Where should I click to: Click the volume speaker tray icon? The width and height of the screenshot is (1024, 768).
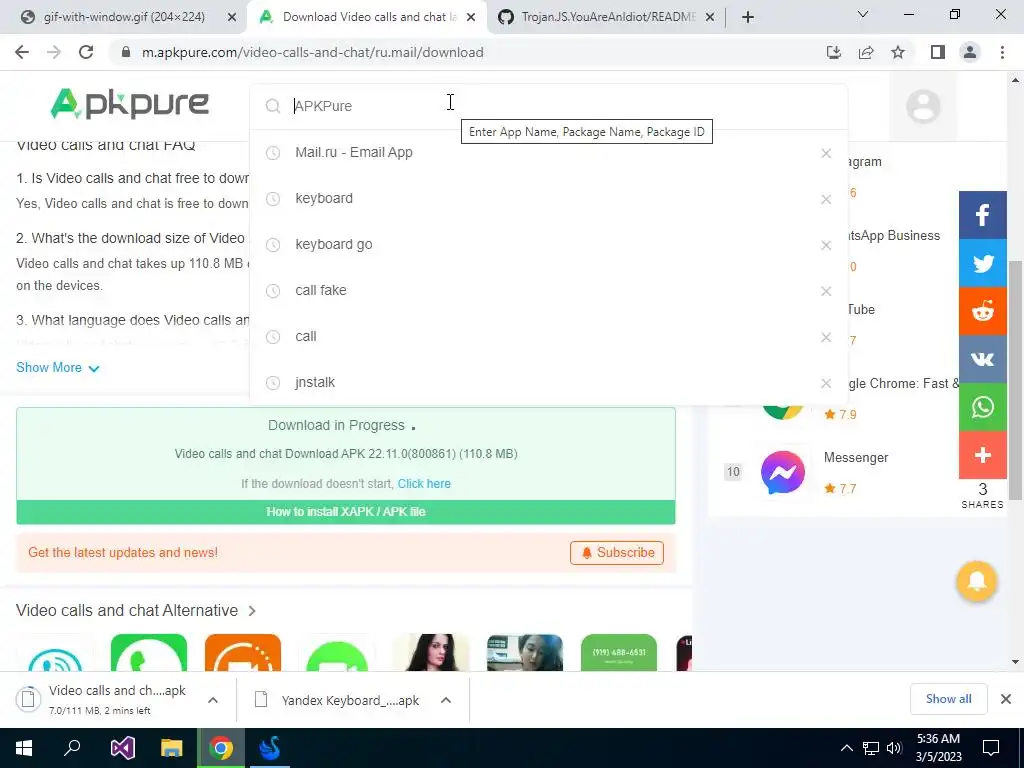click(x=894, y=748)
